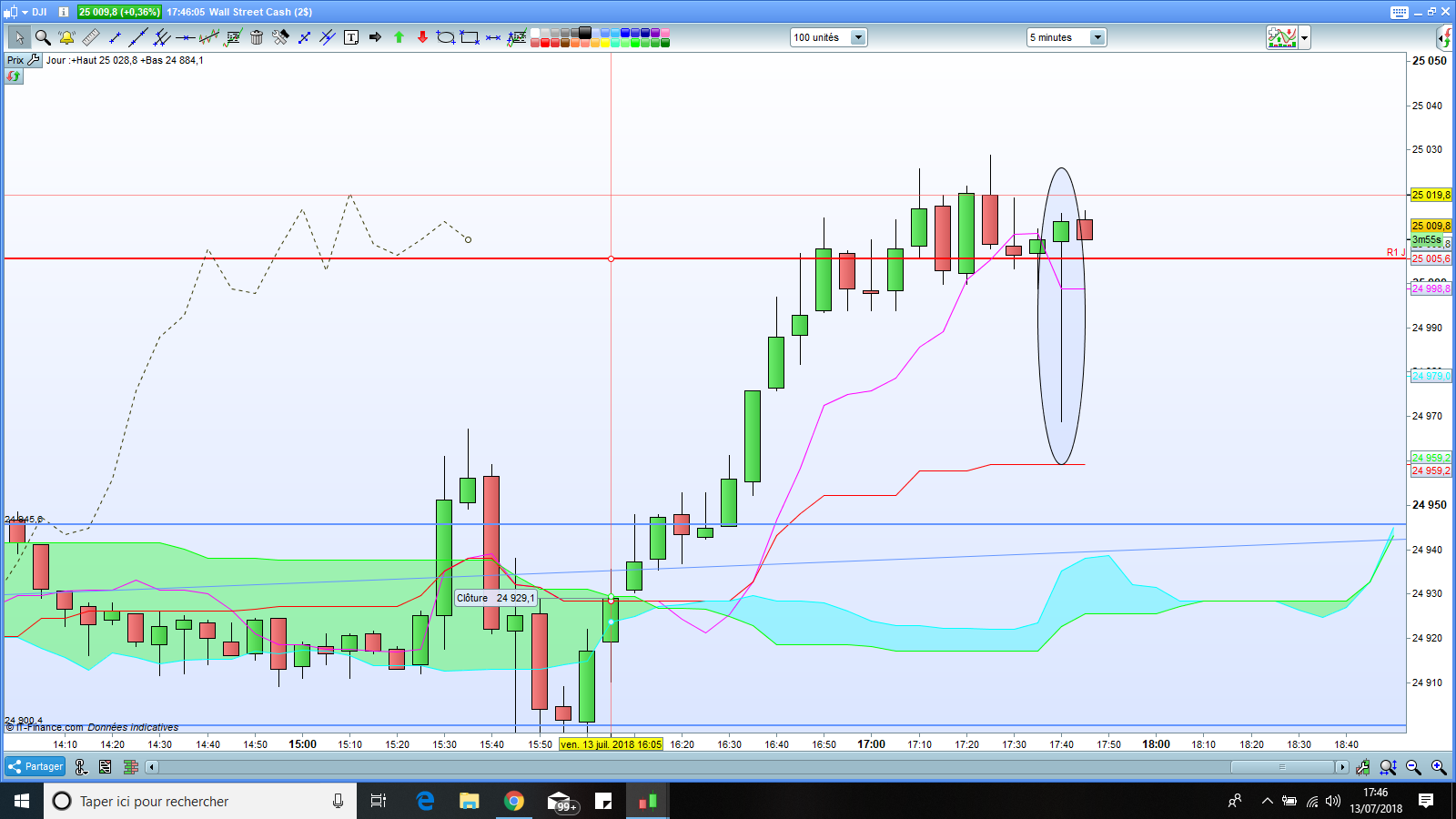Select the ellipse drawing tool
This screenshot has height=819, width=1456.
pyautogui.click(x=446, y=37)
